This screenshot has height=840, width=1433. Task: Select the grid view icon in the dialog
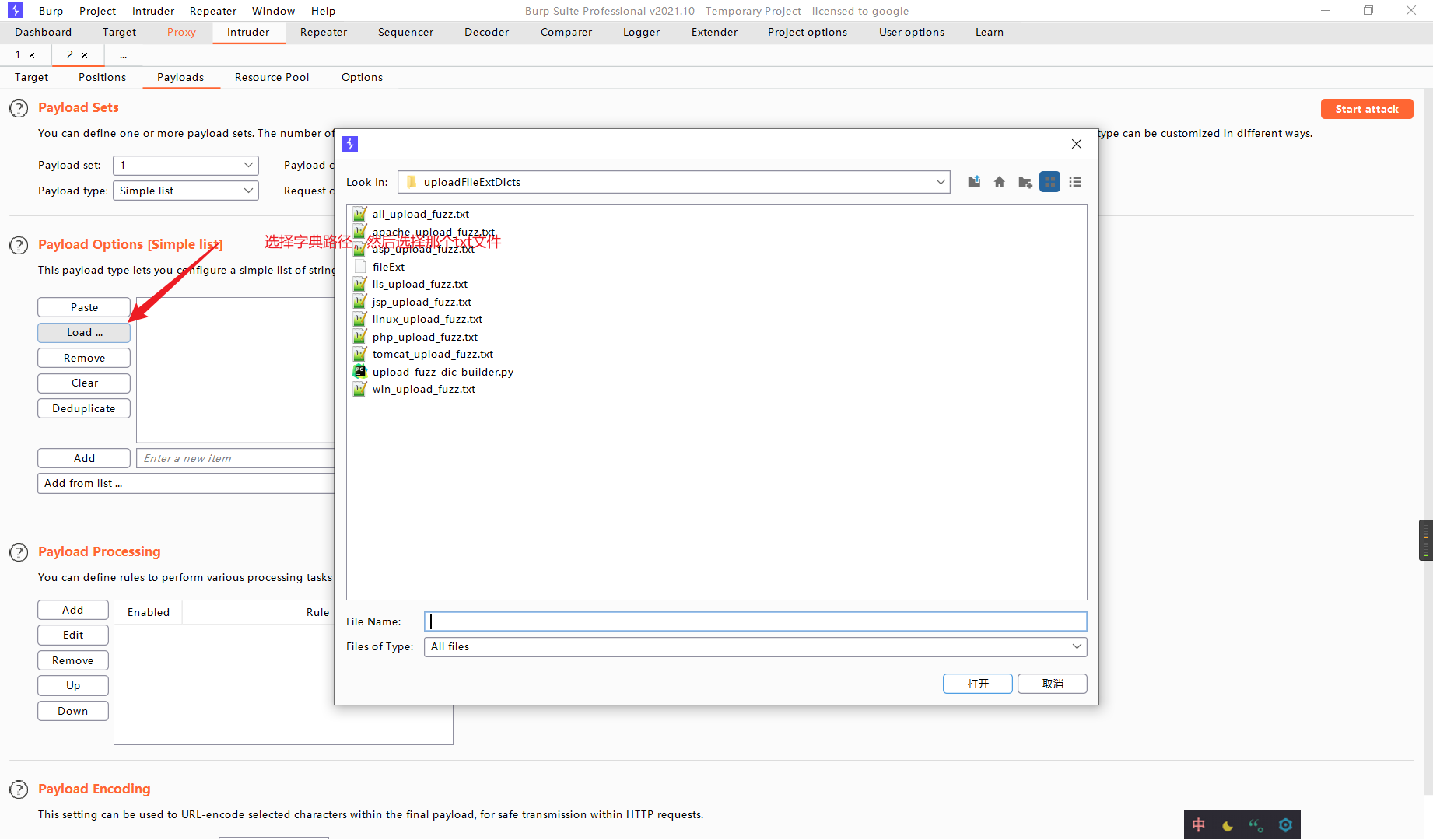[x=1049, y=181]
